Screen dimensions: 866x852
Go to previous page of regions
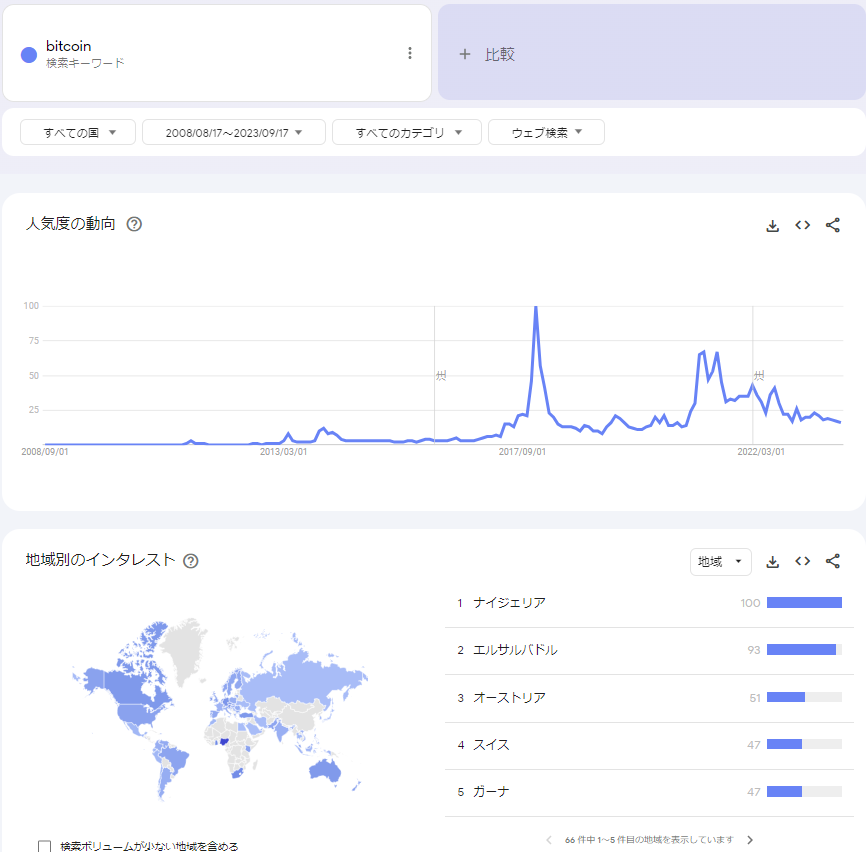pyautogui.click(x=548, y=840)
